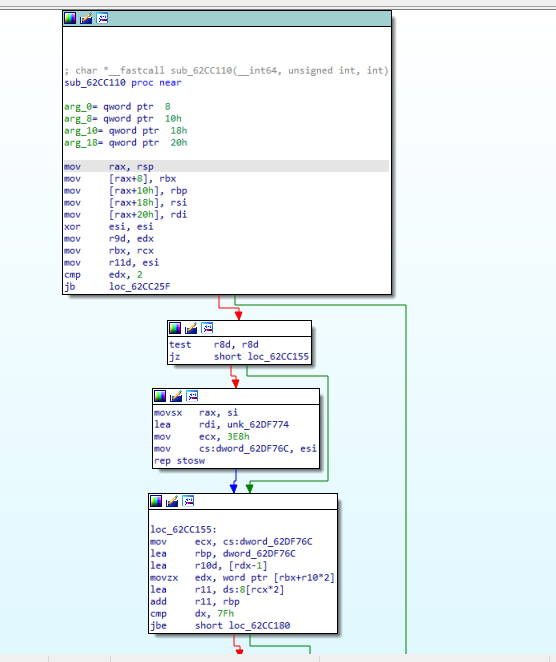Viewport: 556px width, 662px height.
Task: Click the sub_62CC110 proc near label
Action: click(x=123, y=83)
